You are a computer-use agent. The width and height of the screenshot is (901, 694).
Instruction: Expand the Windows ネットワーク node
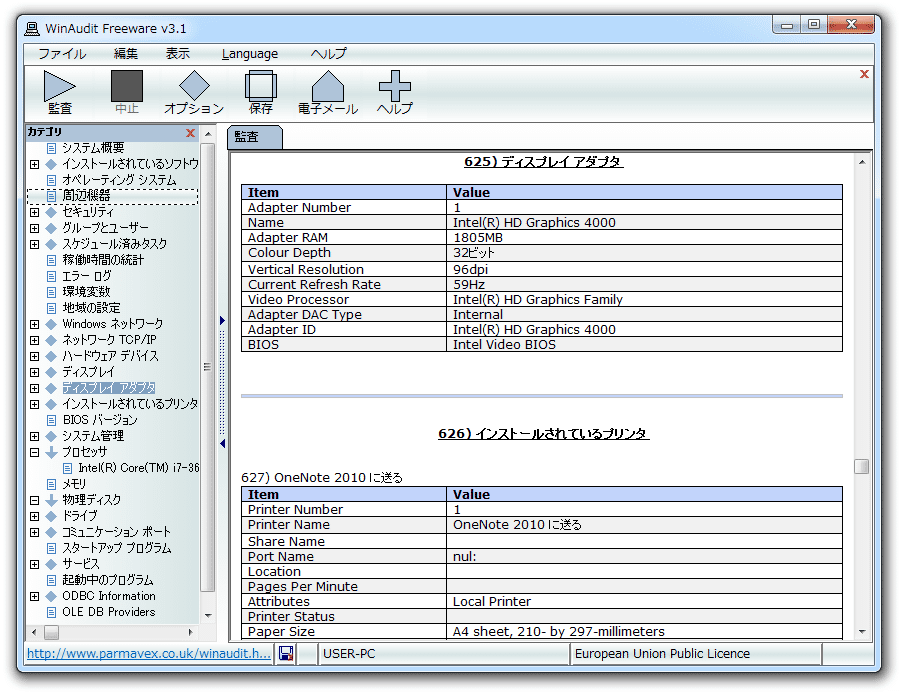pos(35,324)
